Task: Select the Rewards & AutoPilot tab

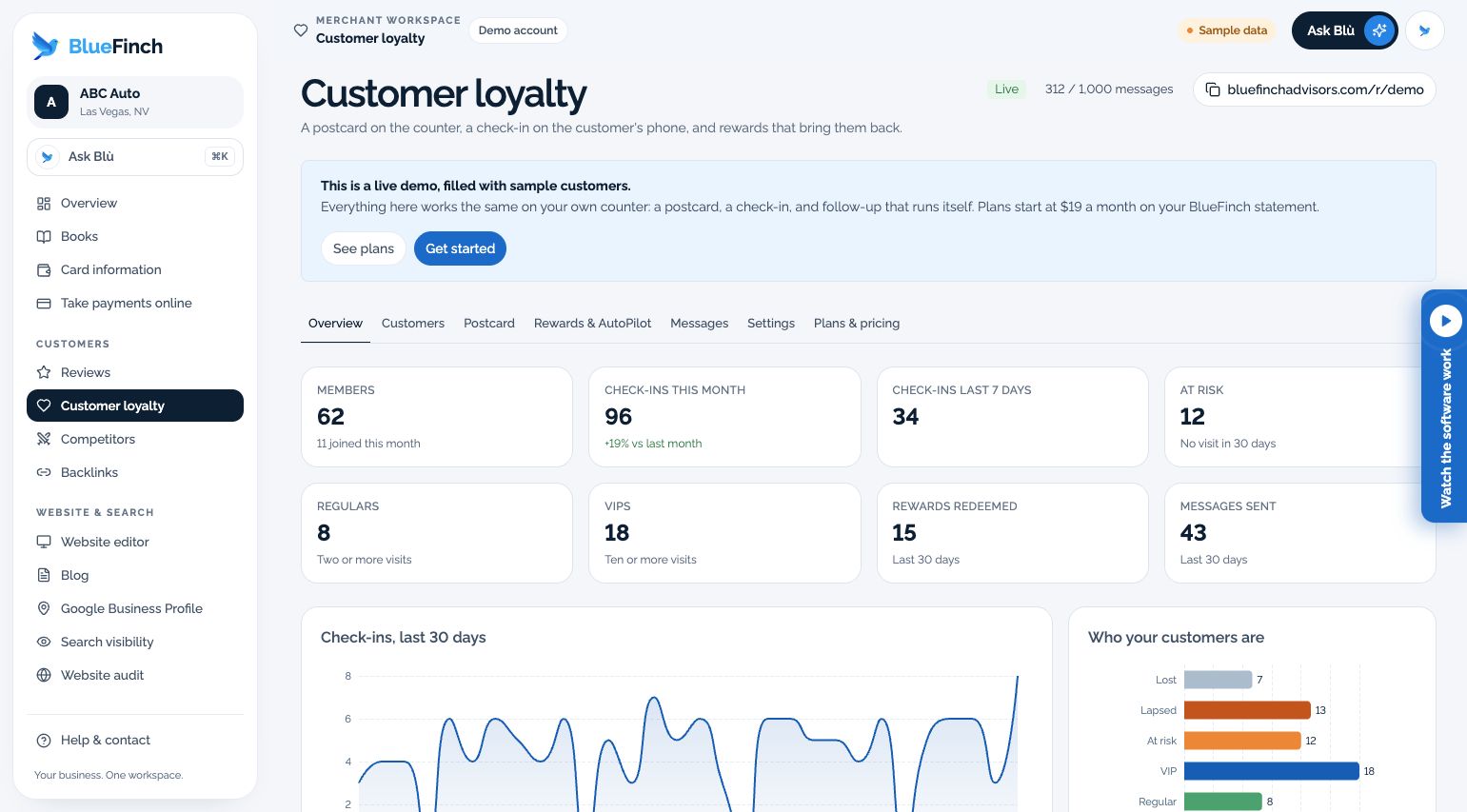Action: coord(592,324)
